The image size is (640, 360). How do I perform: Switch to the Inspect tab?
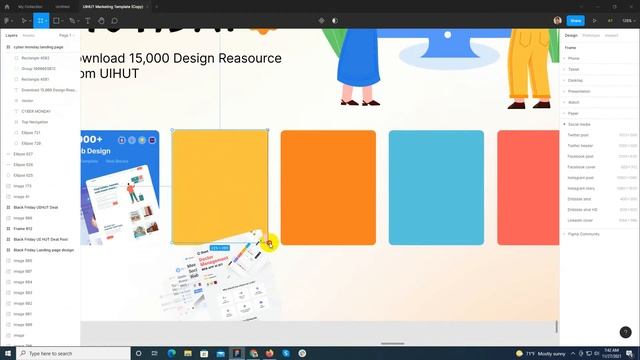[611, 36]
